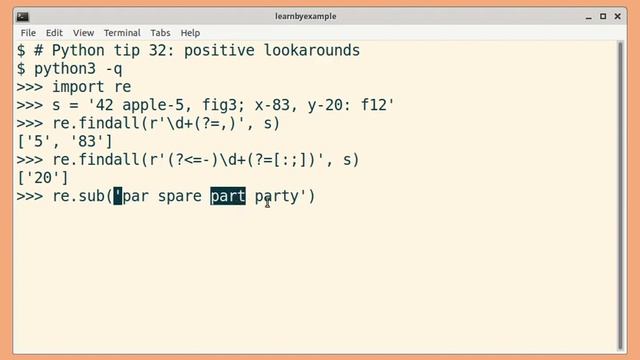Click the "['5', '83']" output line

coord(64,141)
